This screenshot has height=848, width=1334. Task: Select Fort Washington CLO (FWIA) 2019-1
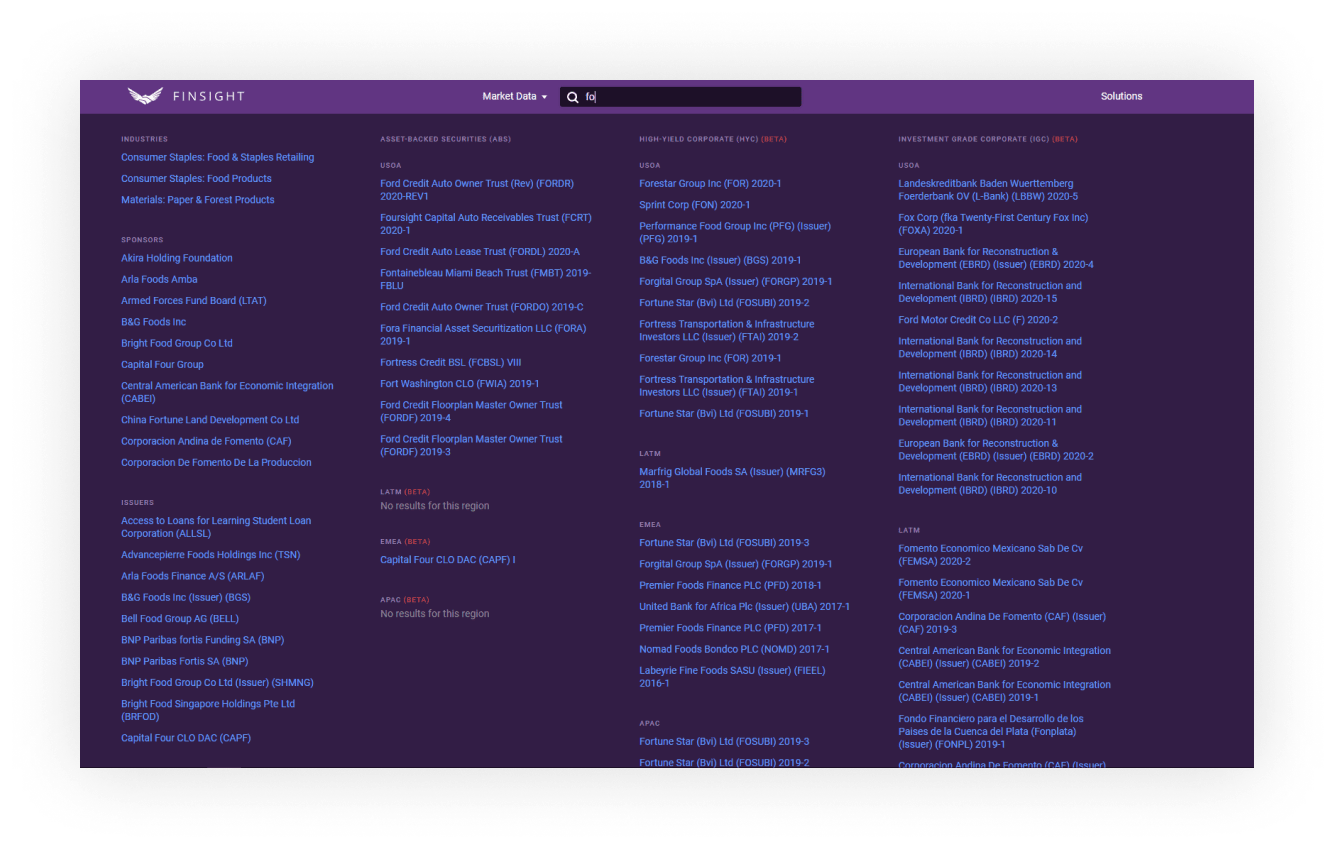pyautogui.click(x=459, y=383)
